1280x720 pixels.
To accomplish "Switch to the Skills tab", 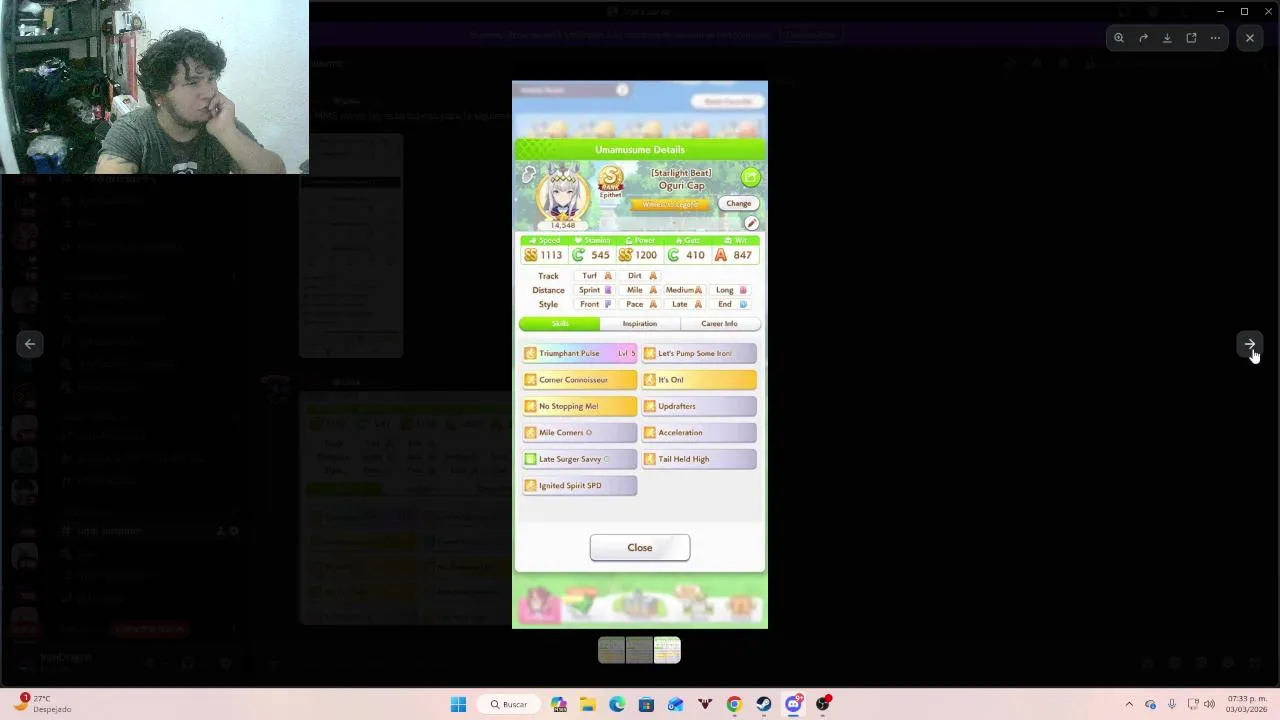I will 560,324.
